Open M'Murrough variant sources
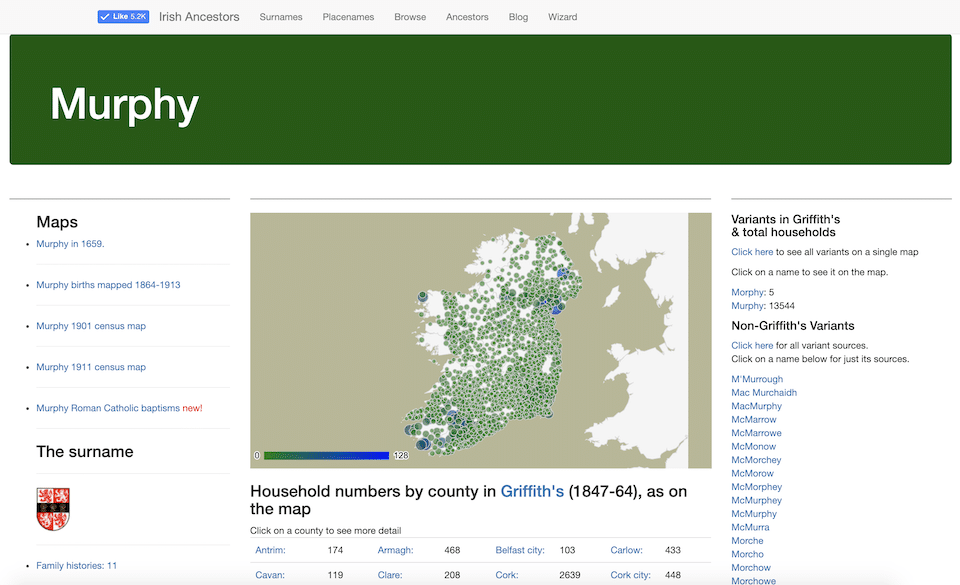This screenshot has width=960, height=585. point(757,379)
